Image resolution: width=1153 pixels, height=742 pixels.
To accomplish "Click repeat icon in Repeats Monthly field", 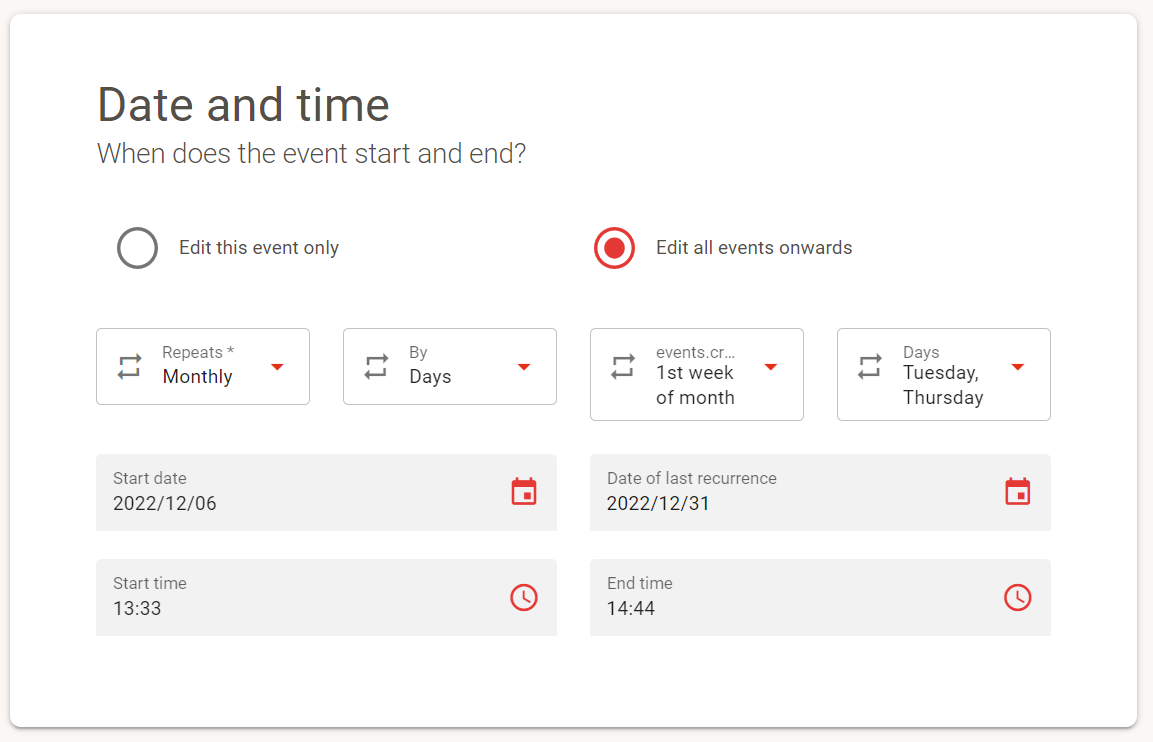I will [x=129, y=366].
